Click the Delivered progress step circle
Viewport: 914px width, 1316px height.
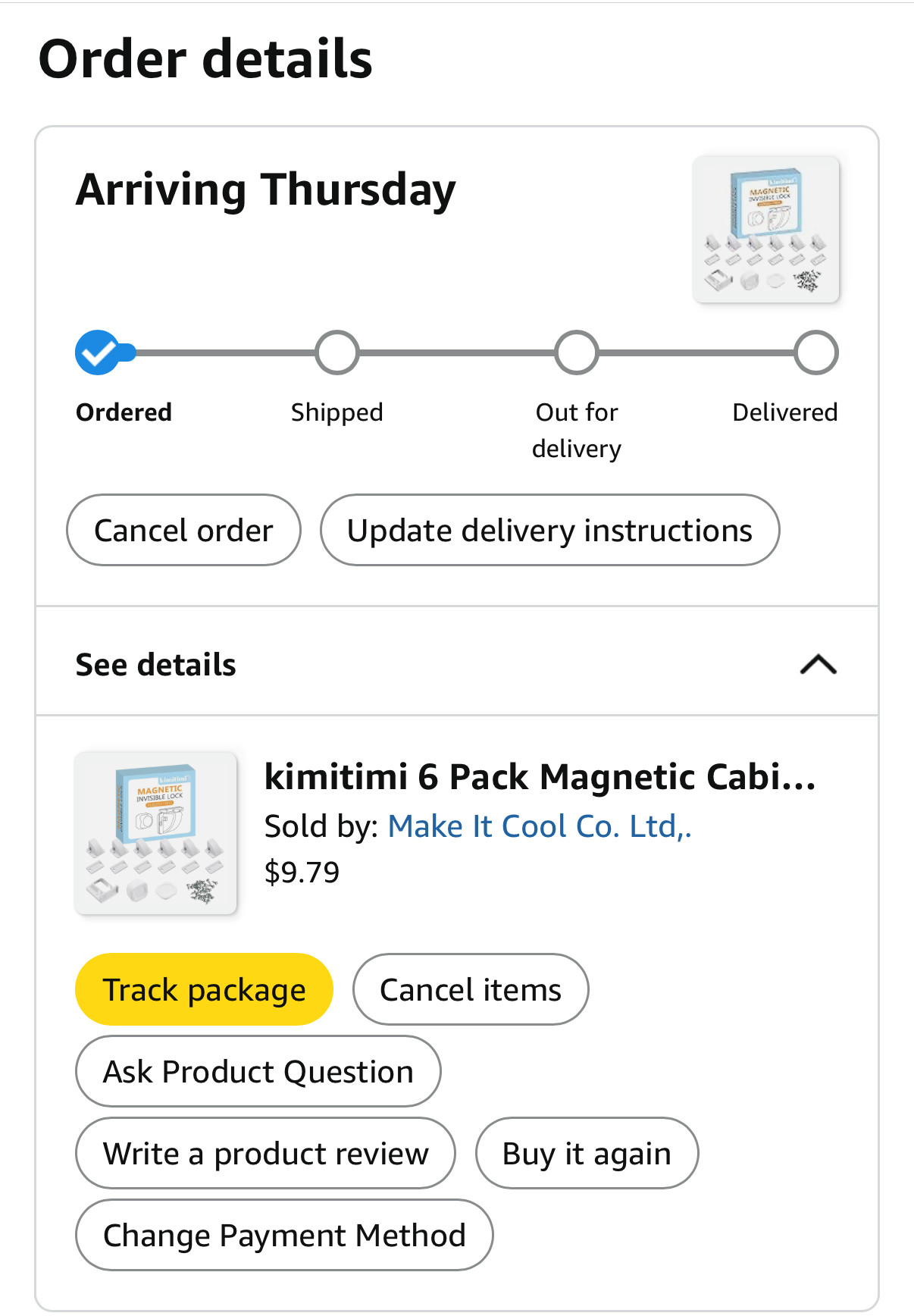tap(815, 352)
